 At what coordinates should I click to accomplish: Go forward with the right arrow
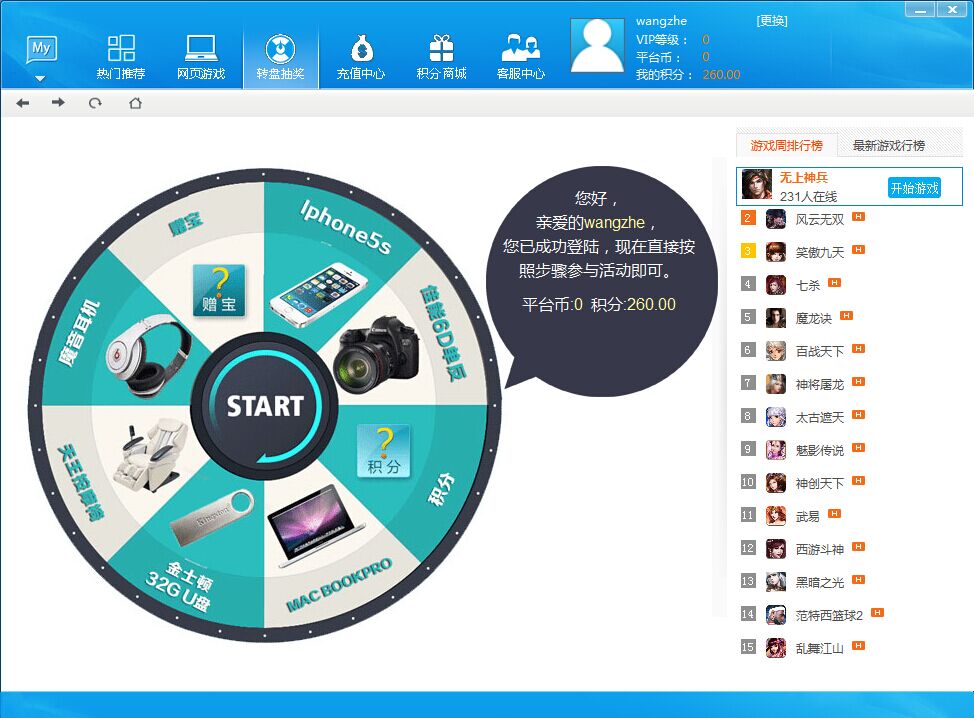(x=58, y=102)
